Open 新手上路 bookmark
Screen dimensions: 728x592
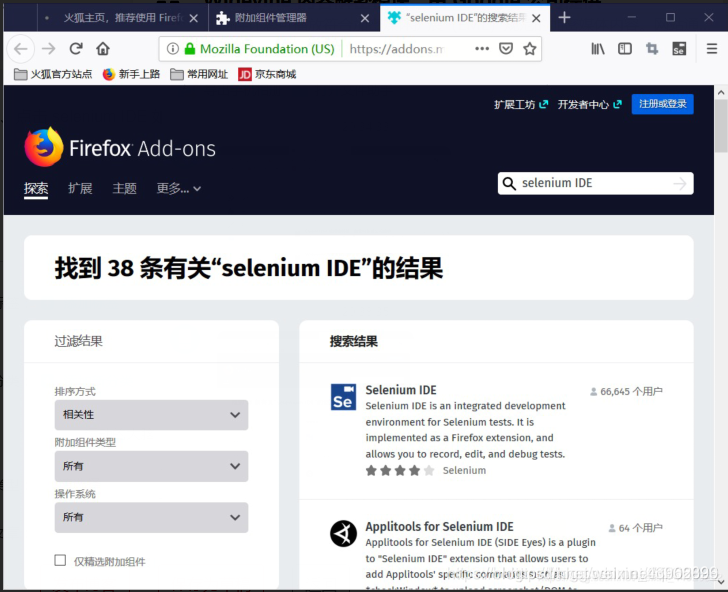[x=131, y=74]
